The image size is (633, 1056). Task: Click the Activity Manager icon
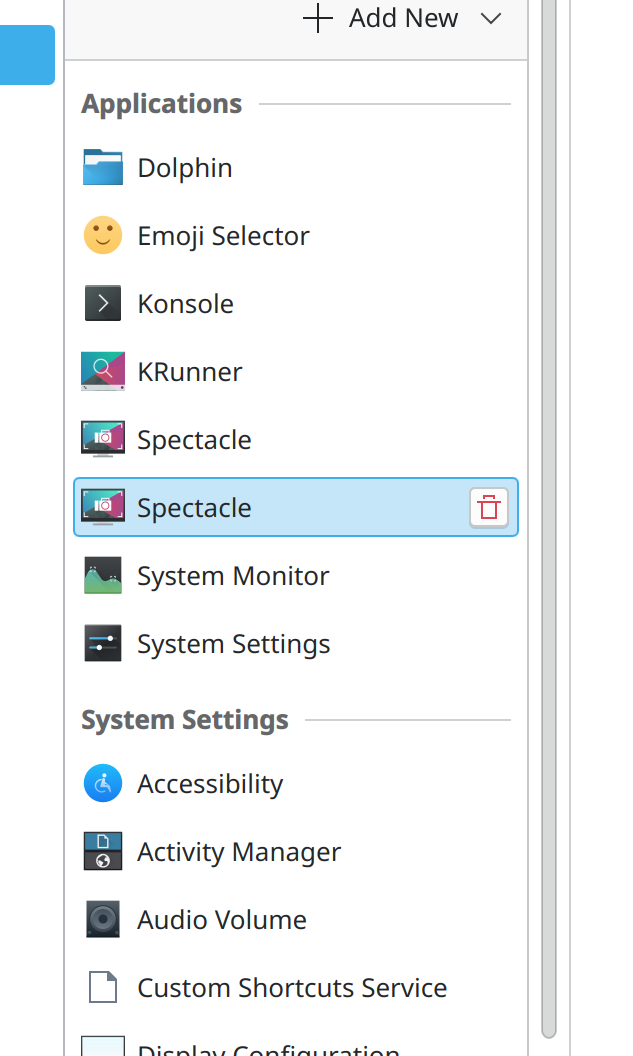(x=102, y=851)
